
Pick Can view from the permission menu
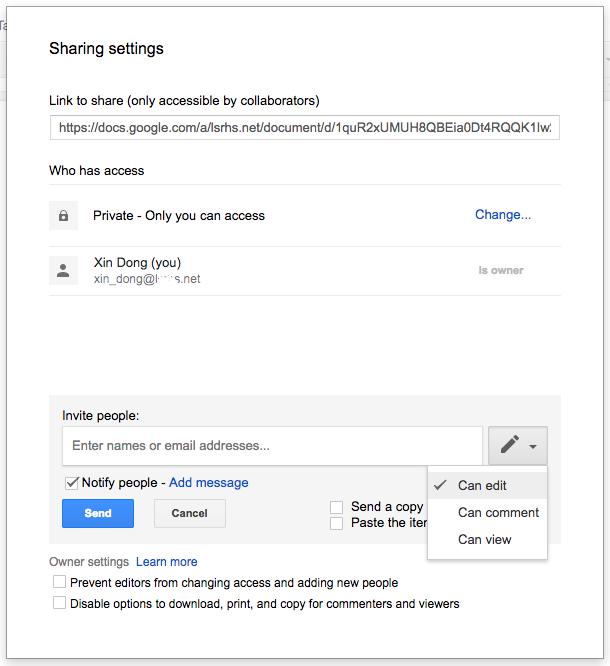(x=484, y=540)
